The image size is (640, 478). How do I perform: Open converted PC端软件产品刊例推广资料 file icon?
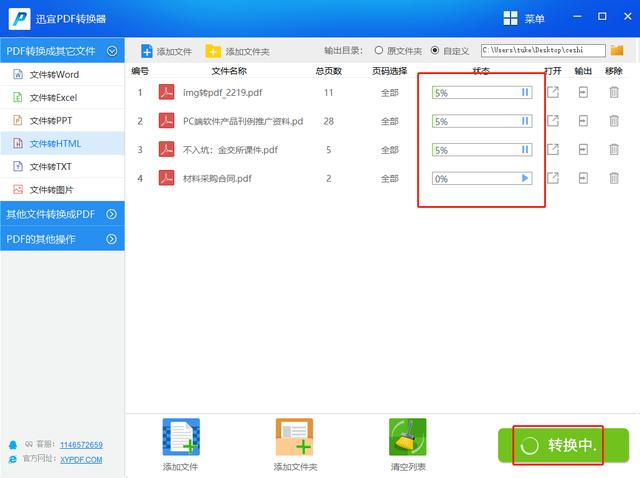point(553,121)
